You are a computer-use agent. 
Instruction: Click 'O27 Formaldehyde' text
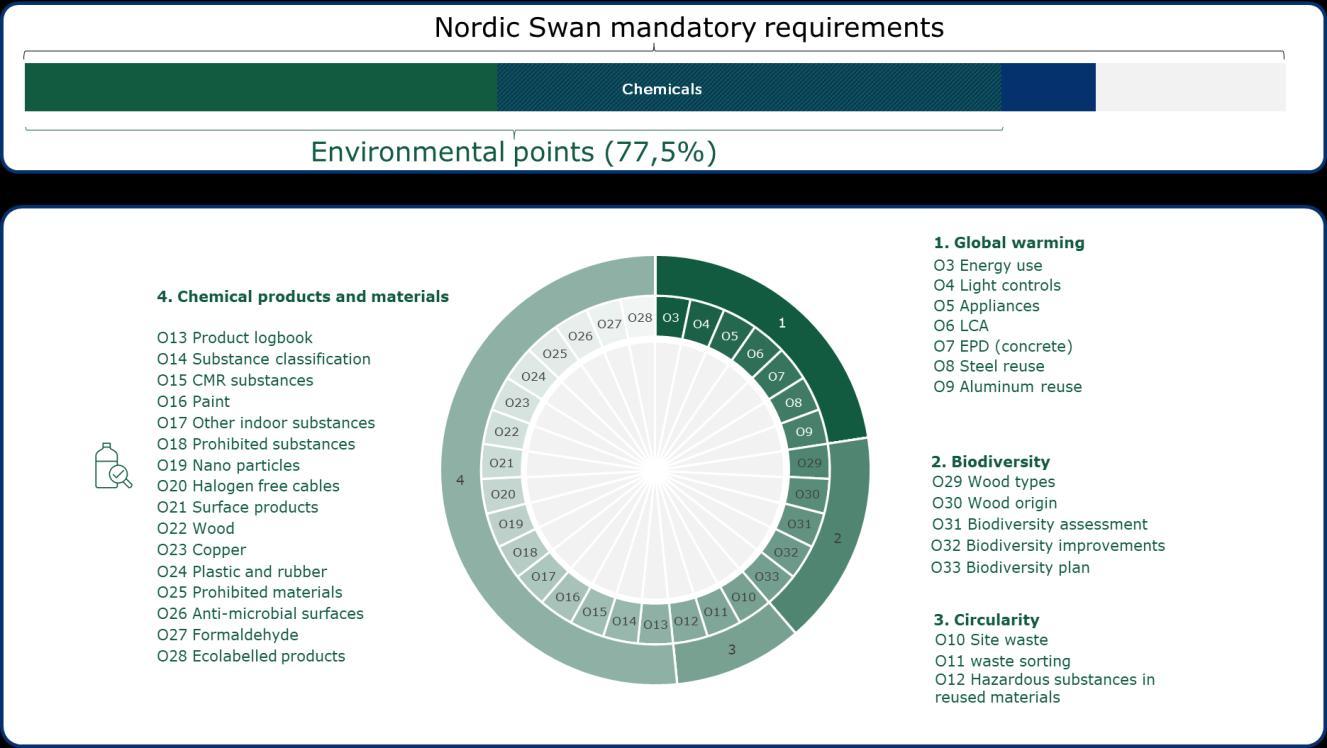point(228,634)
